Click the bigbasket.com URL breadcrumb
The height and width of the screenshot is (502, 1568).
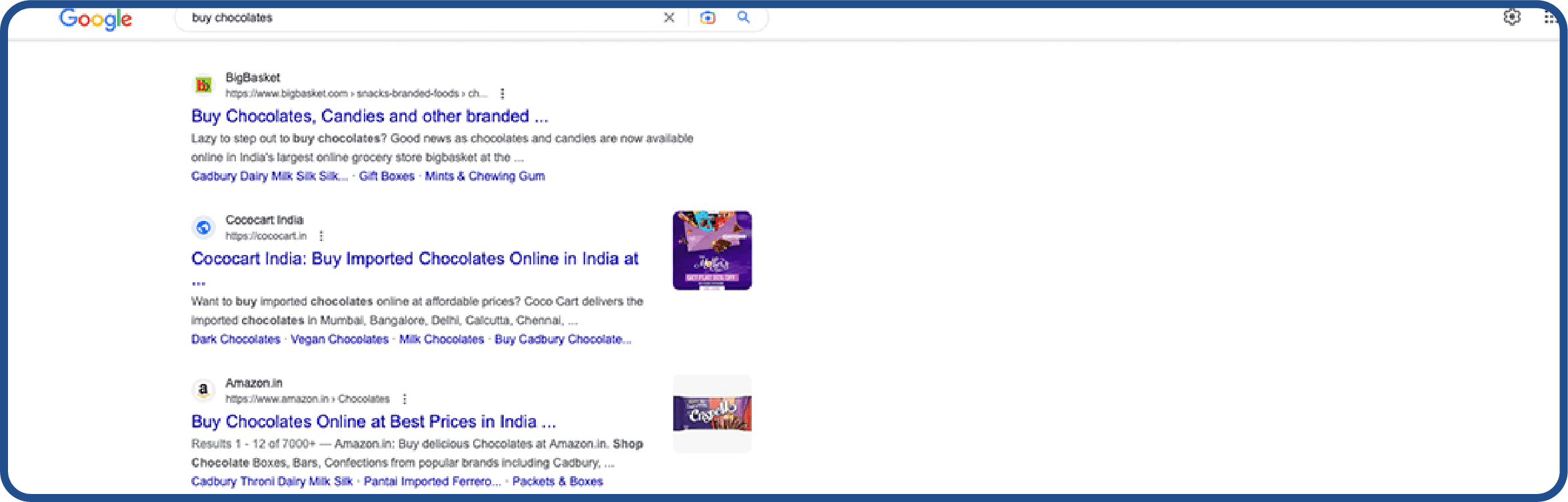point(356,93)
